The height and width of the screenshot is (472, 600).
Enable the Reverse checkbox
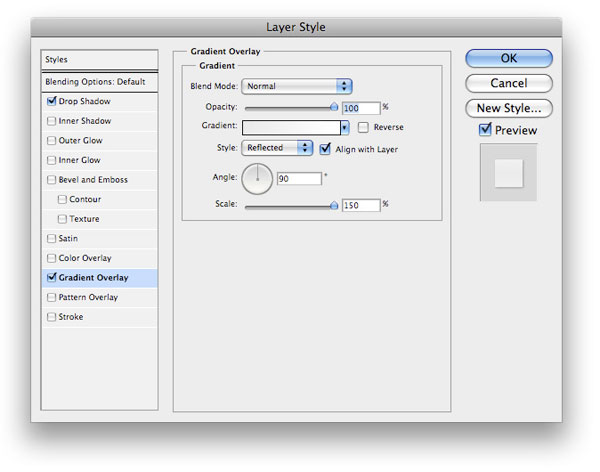pyautogui.click(x=363, y=127)
